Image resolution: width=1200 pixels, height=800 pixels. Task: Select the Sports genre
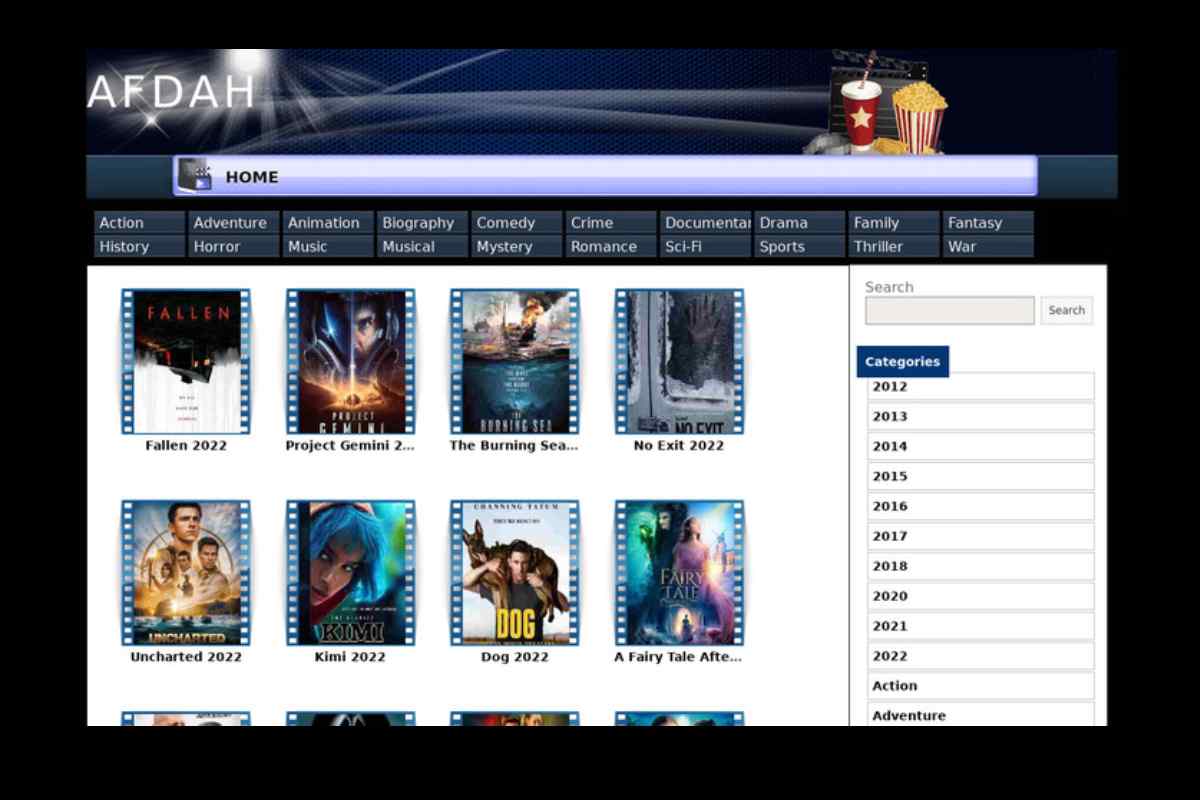800,247
